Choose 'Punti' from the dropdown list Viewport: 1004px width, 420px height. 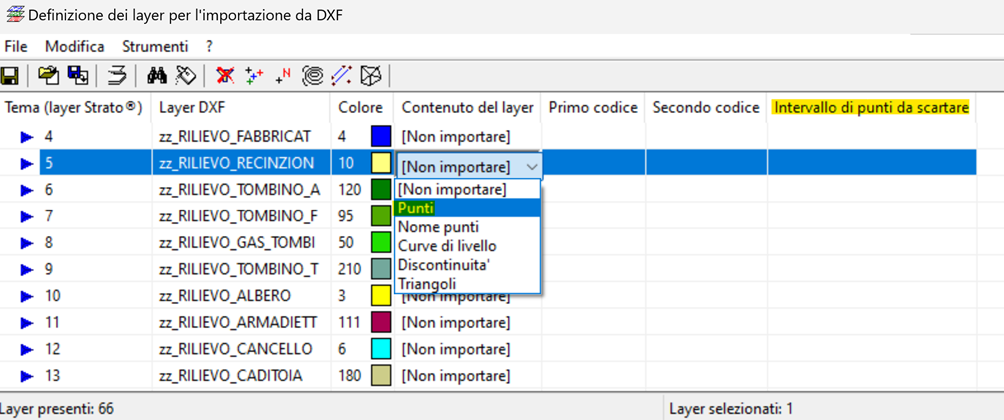pyautogui.click(x=416, y=208)
